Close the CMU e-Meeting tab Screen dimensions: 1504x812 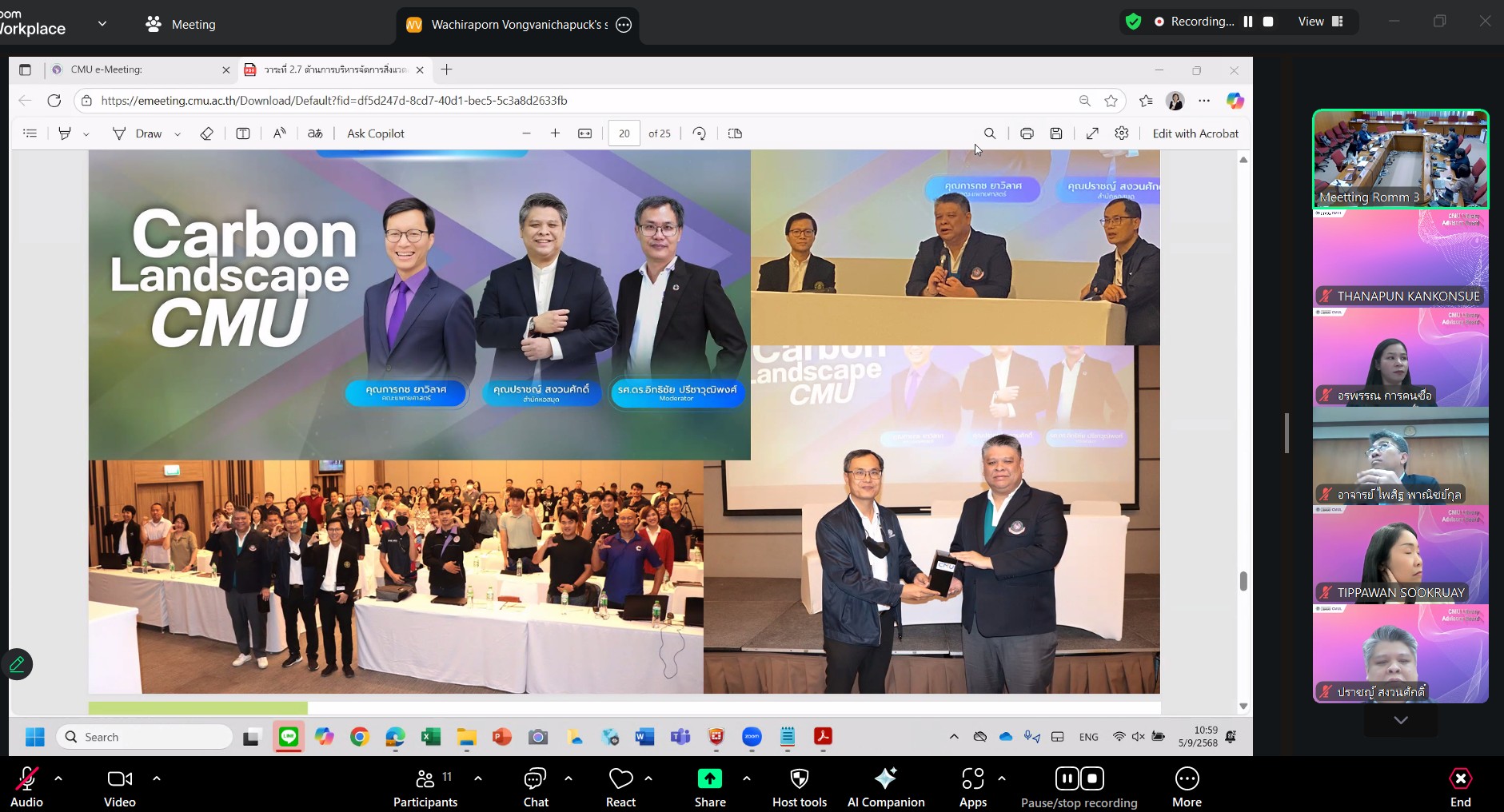coord(225,70)
